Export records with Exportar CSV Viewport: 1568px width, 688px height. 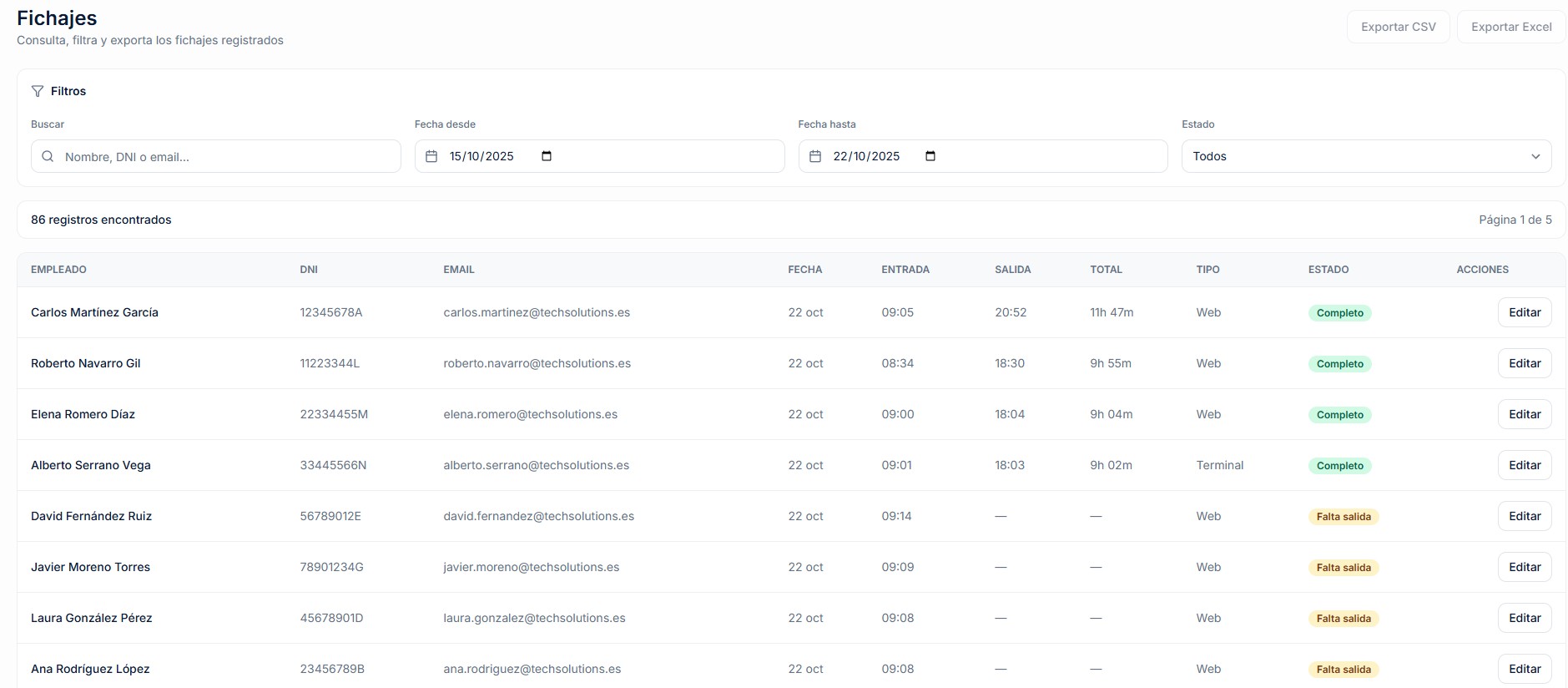1398,27
